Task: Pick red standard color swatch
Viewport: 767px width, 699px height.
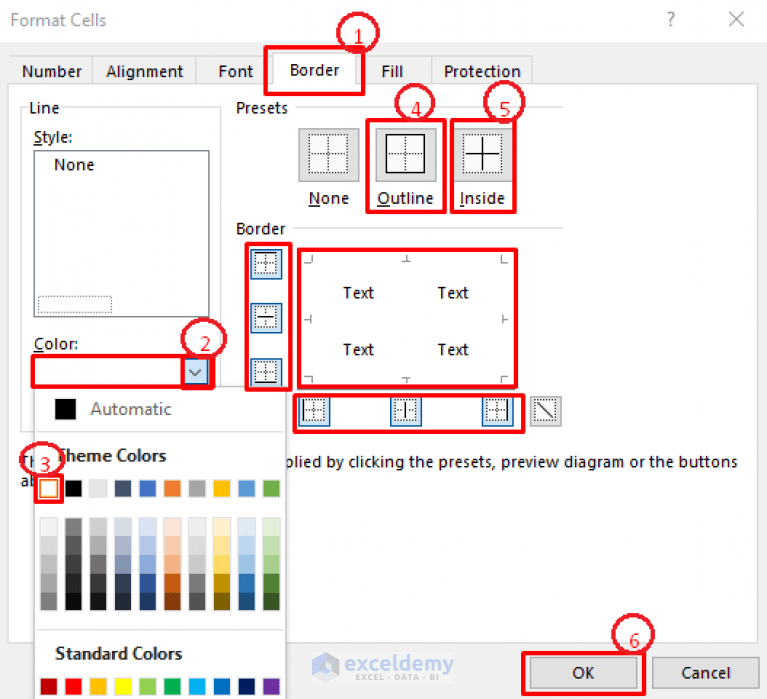Action: [73, 686]
